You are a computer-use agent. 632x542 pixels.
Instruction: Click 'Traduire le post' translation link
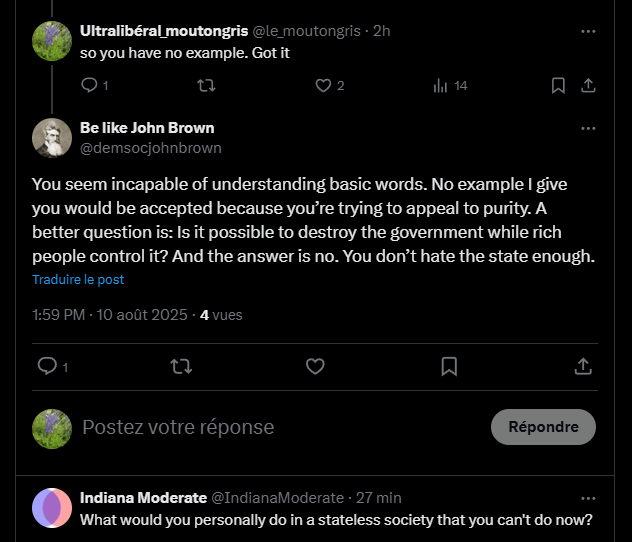coord(78,279)
